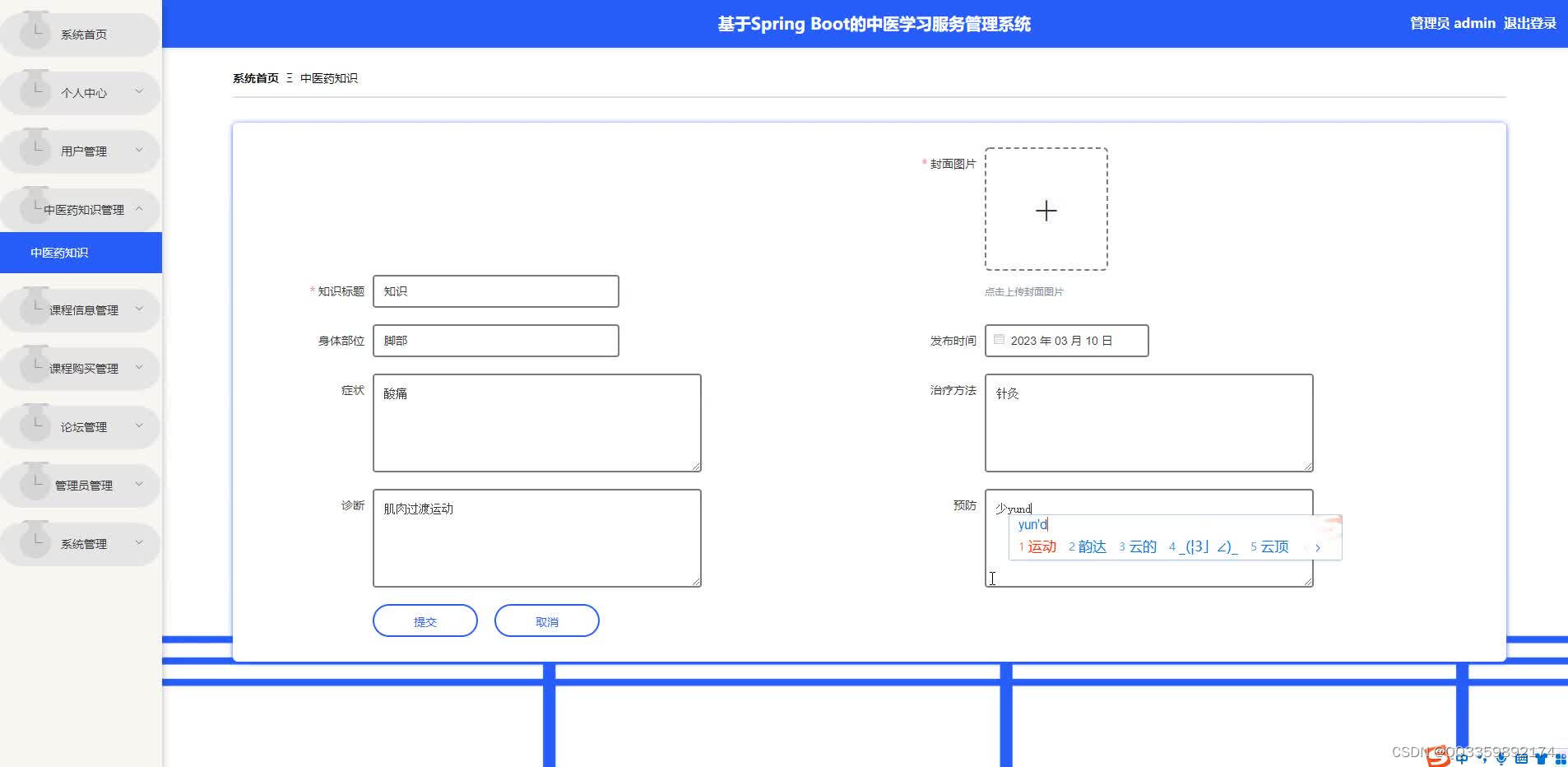Open the Sogou skin shirt icon
The image size is (1568, 767).
pyautogui.click(x=1541, y=758)
